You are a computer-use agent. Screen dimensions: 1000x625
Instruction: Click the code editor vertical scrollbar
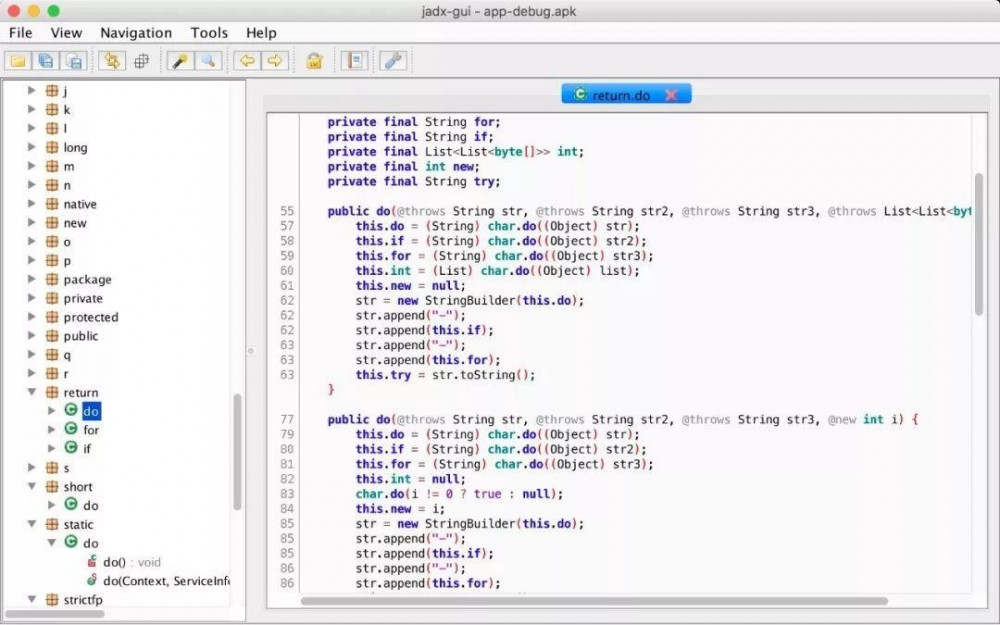click(x=979, y=244)
